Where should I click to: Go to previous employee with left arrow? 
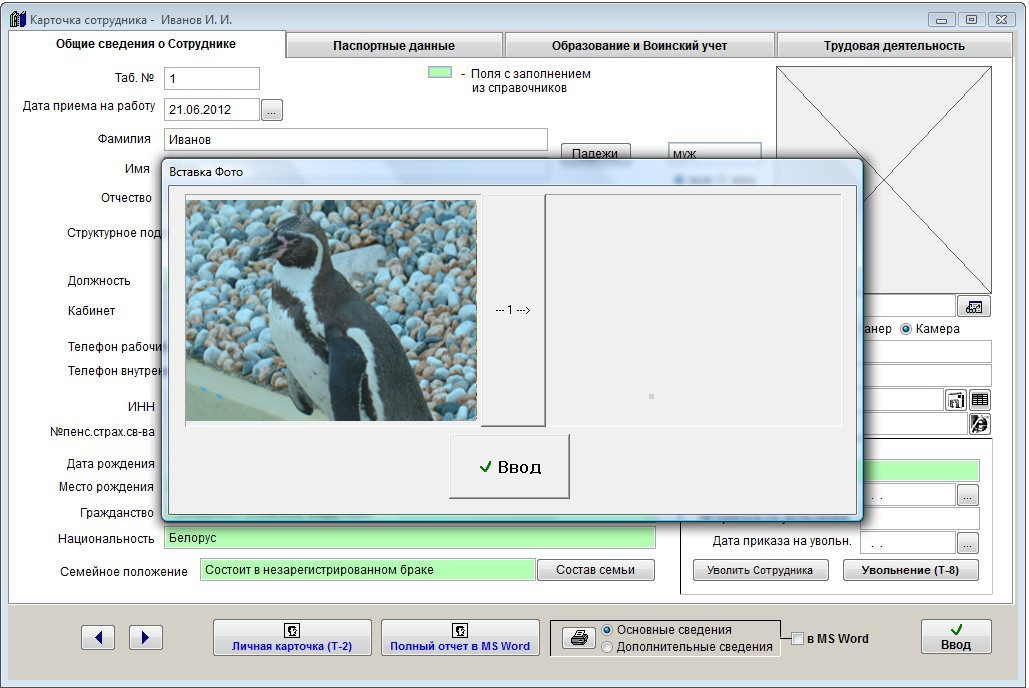(x=98, y=637)
